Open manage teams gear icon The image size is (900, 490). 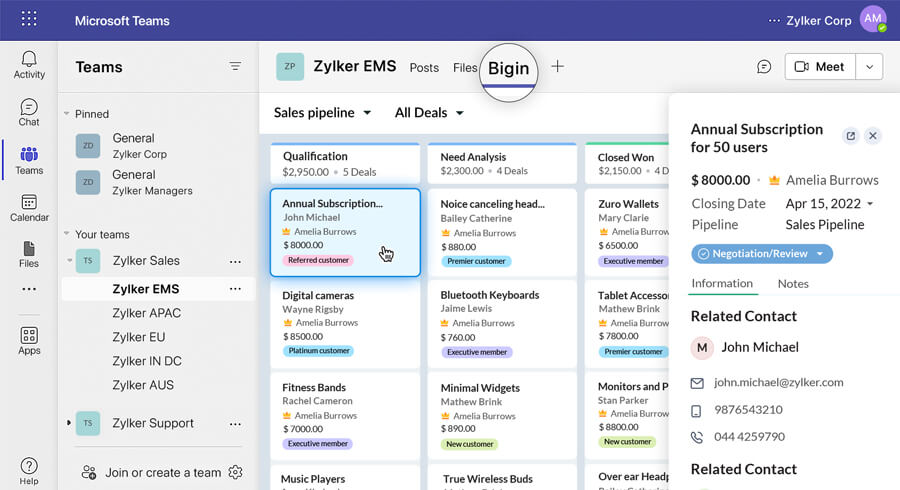click(236, 472)
